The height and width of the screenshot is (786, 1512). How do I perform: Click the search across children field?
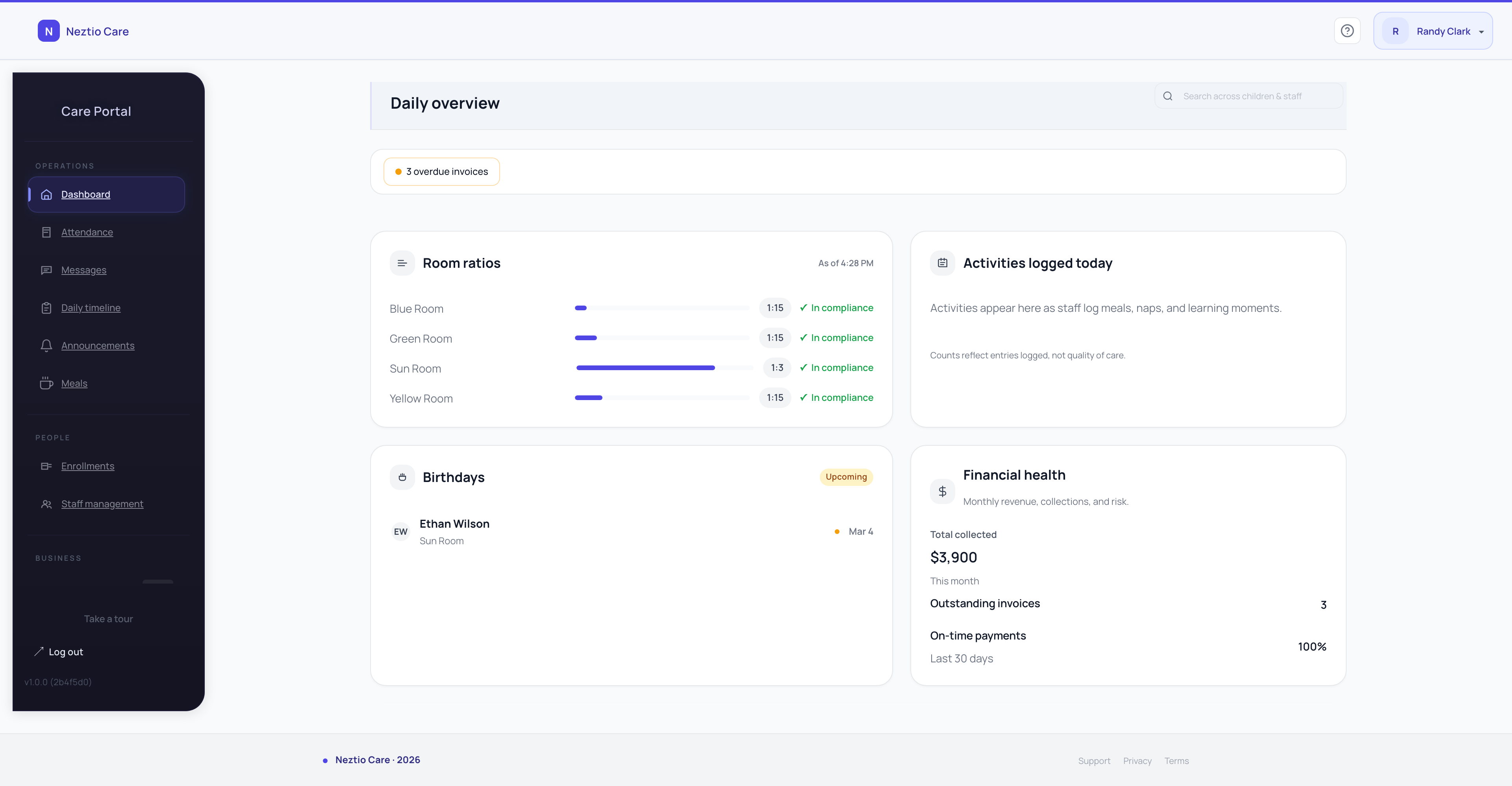(x=1249, y=95)
